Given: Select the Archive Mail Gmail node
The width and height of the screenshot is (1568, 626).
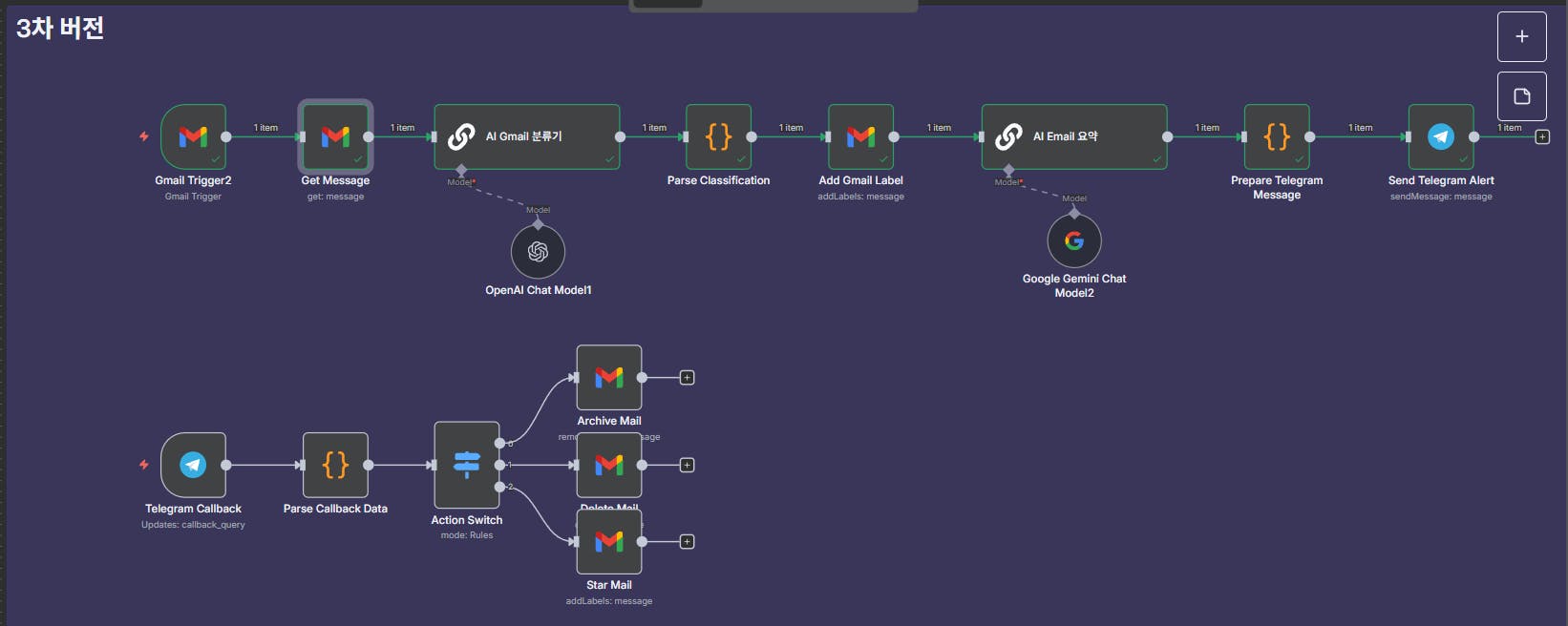Looking at the screenshot, I should 609,377.
